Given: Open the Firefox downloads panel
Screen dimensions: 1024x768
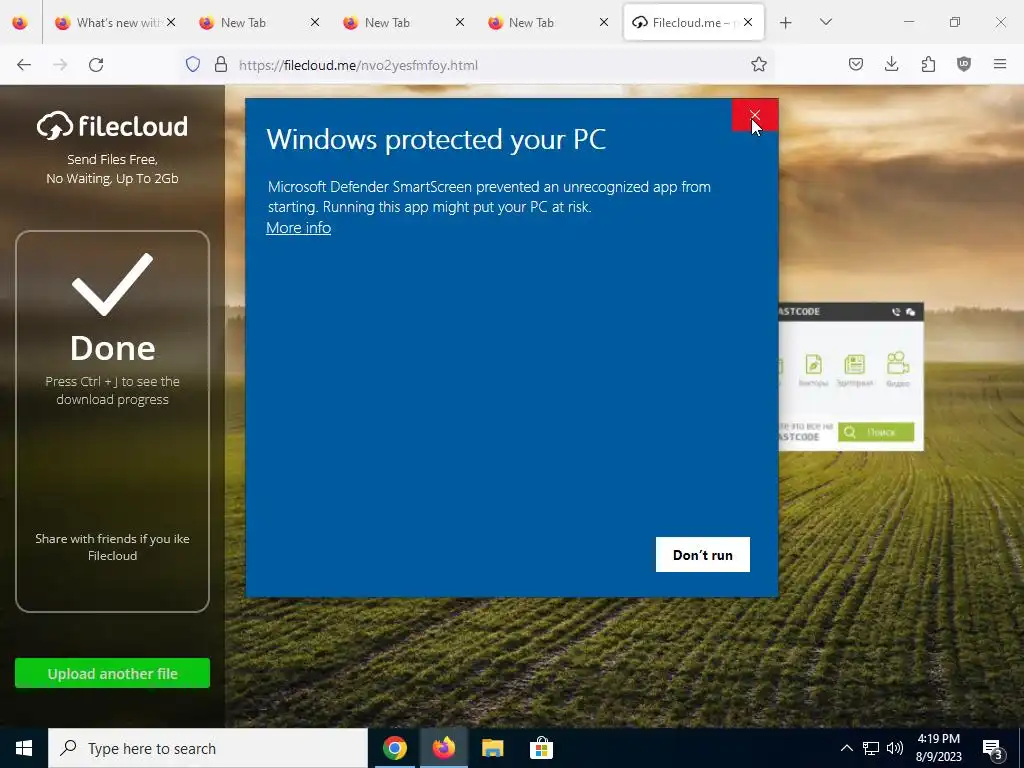Looking at the screenshot, I should pos(891,64).
